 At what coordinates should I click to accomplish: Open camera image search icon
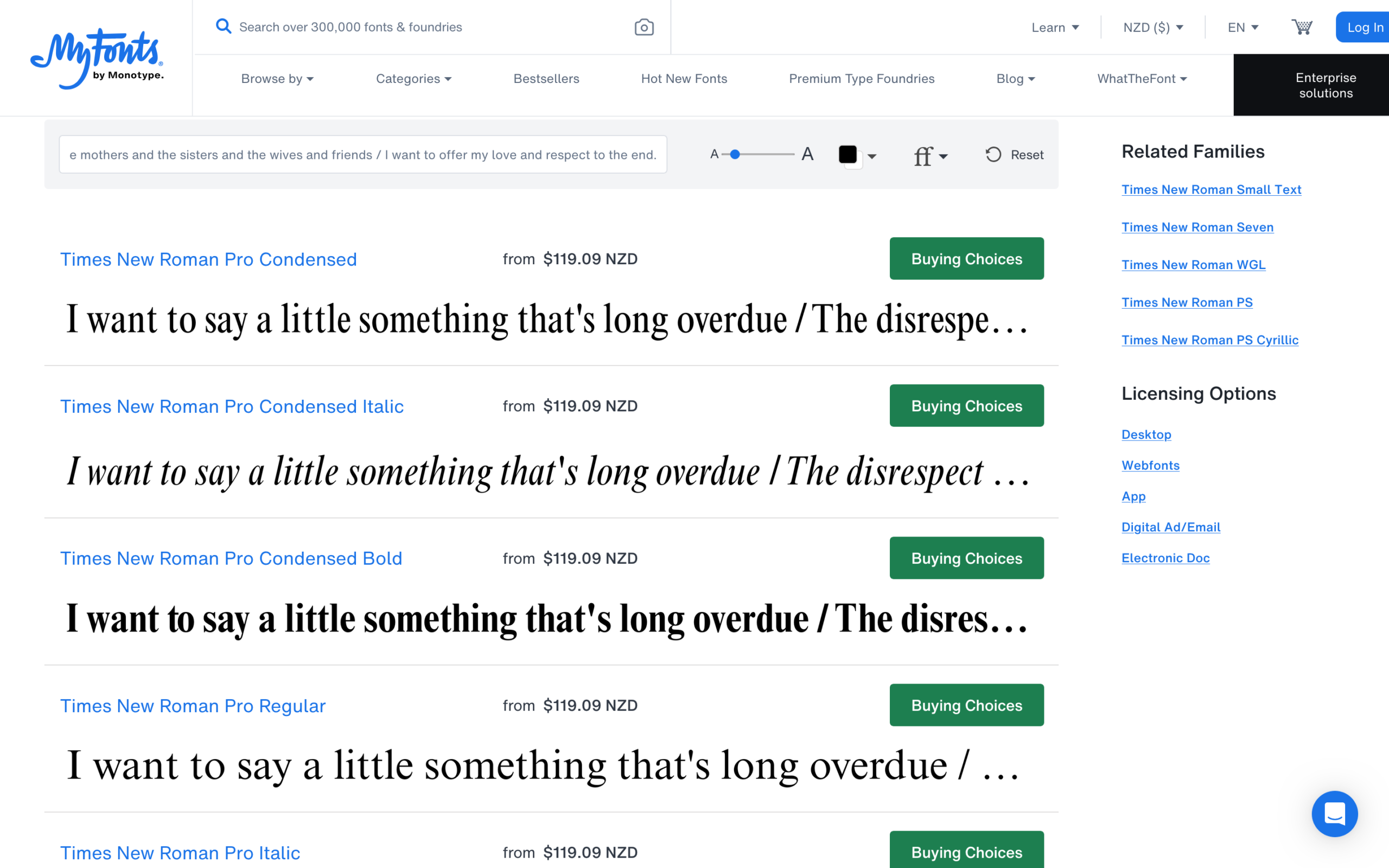[644, 27]
